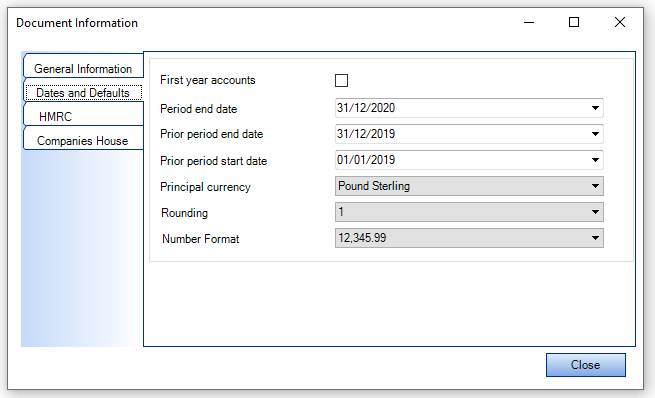Screen dimensions: 655x398
Task: Expand the Period end date dropdown arrow
Action: tap(595, 108)
